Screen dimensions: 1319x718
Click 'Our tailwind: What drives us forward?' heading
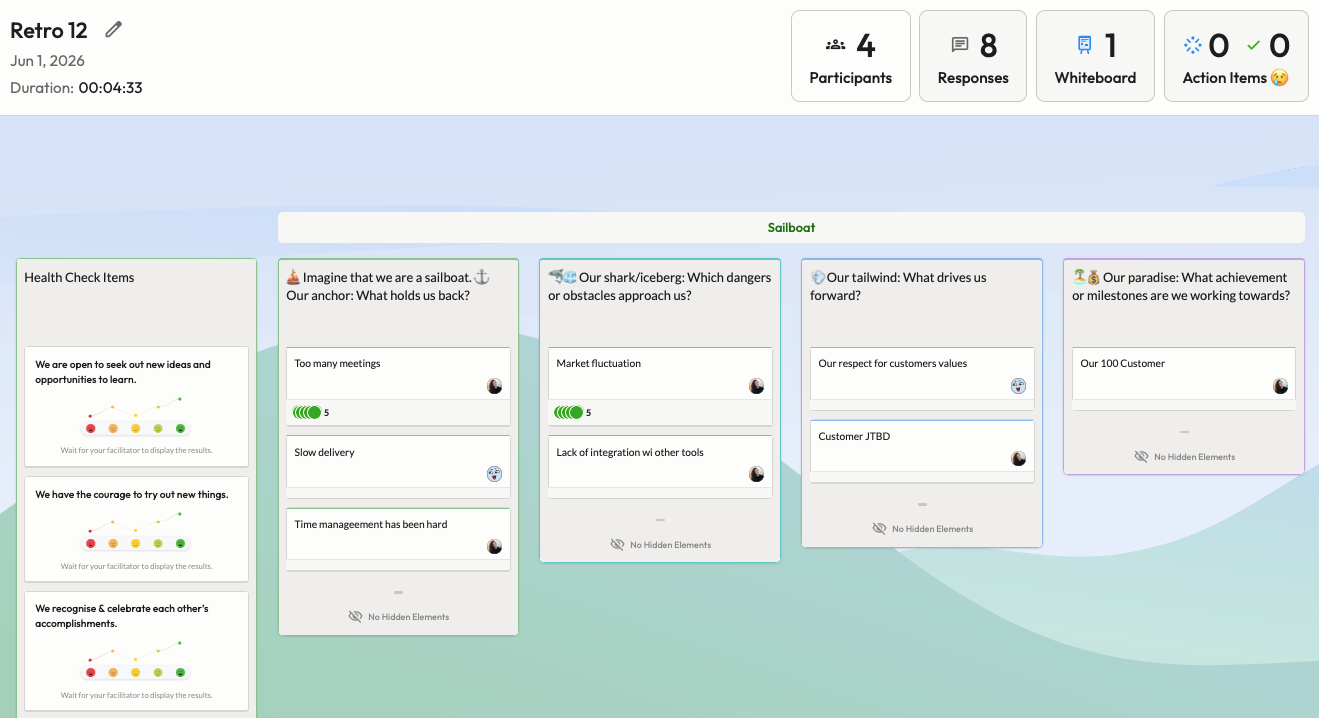click(899, 286)
